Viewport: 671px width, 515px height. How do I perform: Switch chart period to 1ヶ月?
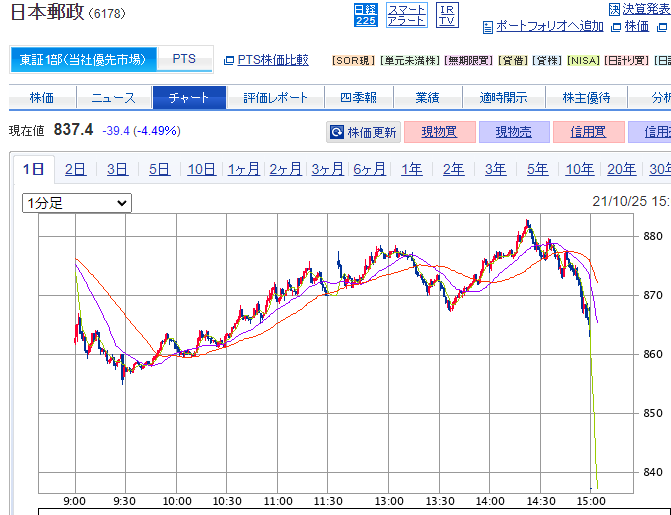243,170
